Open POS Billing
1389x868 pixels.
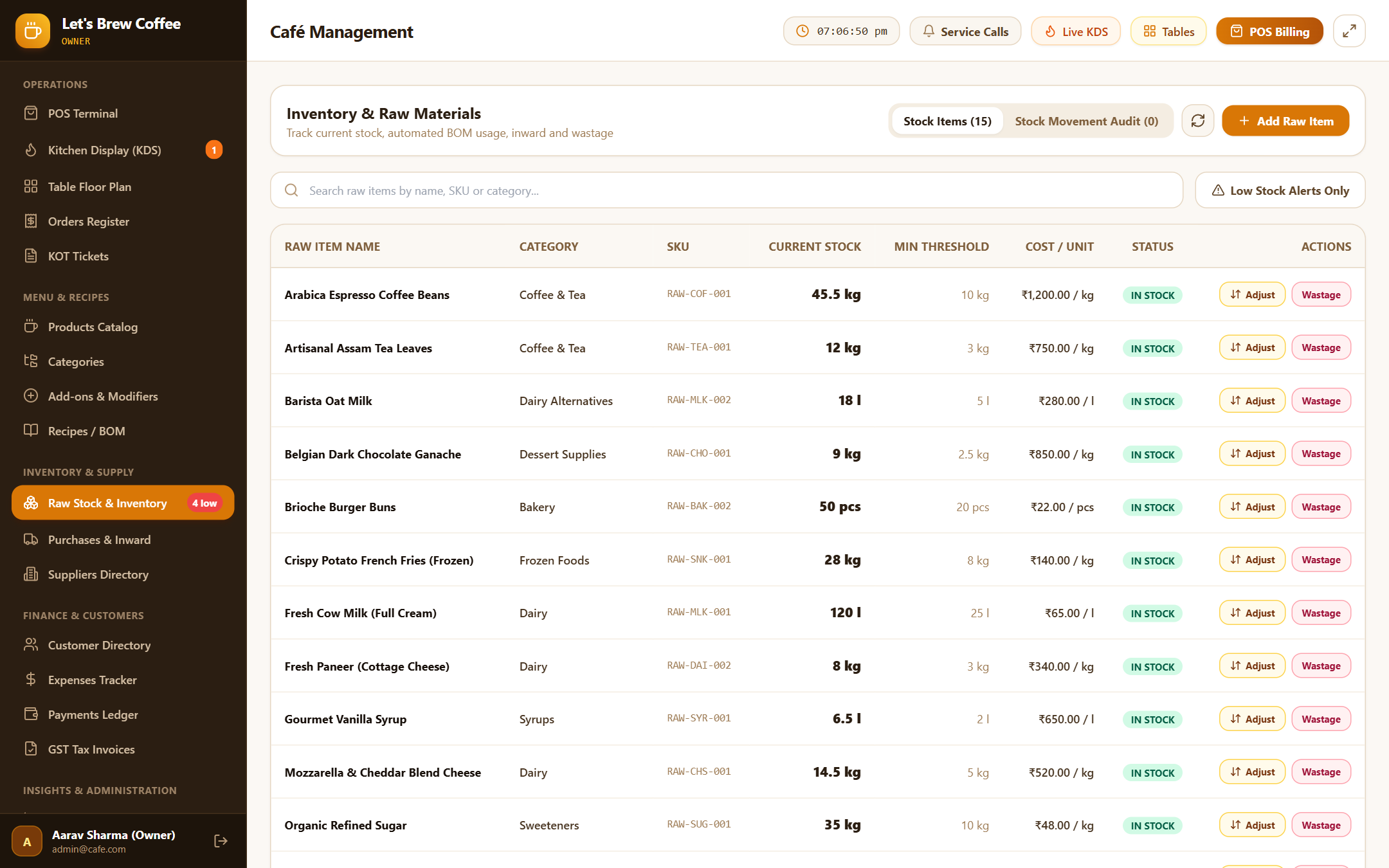[x=1269, y=31]
